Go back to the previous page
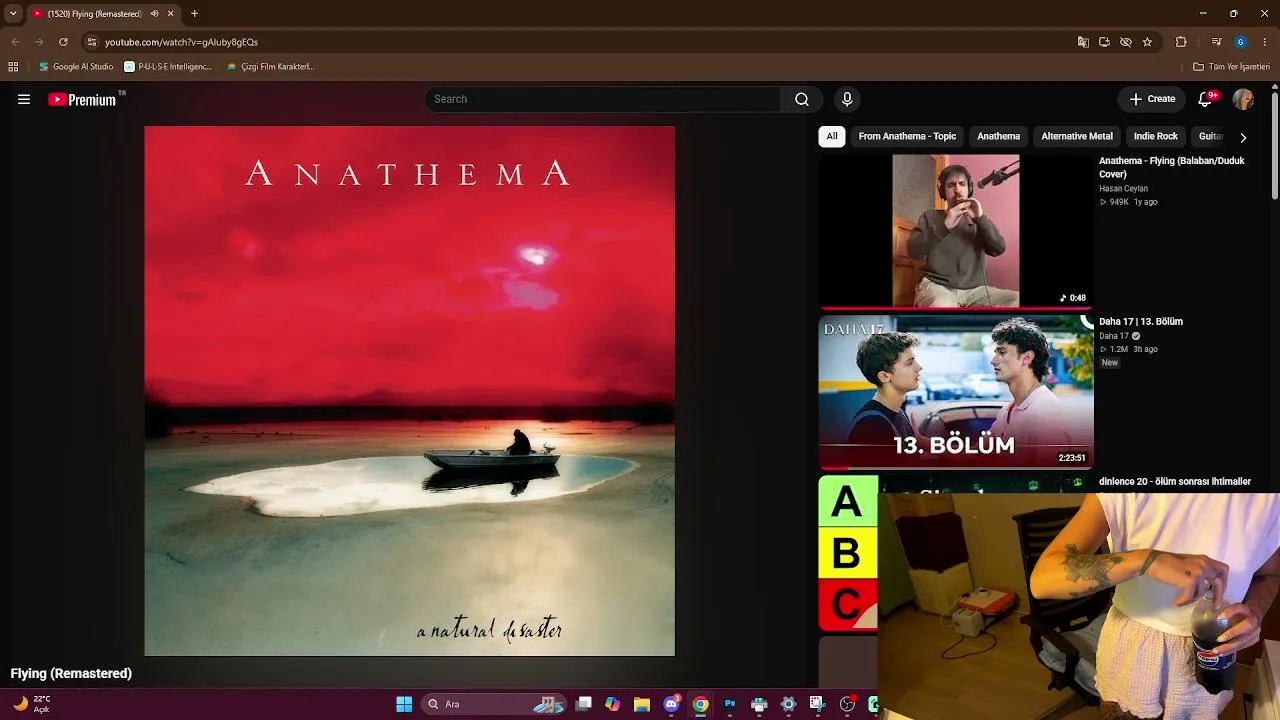The height and width of the screenshot is (720, 1280). 15,42
